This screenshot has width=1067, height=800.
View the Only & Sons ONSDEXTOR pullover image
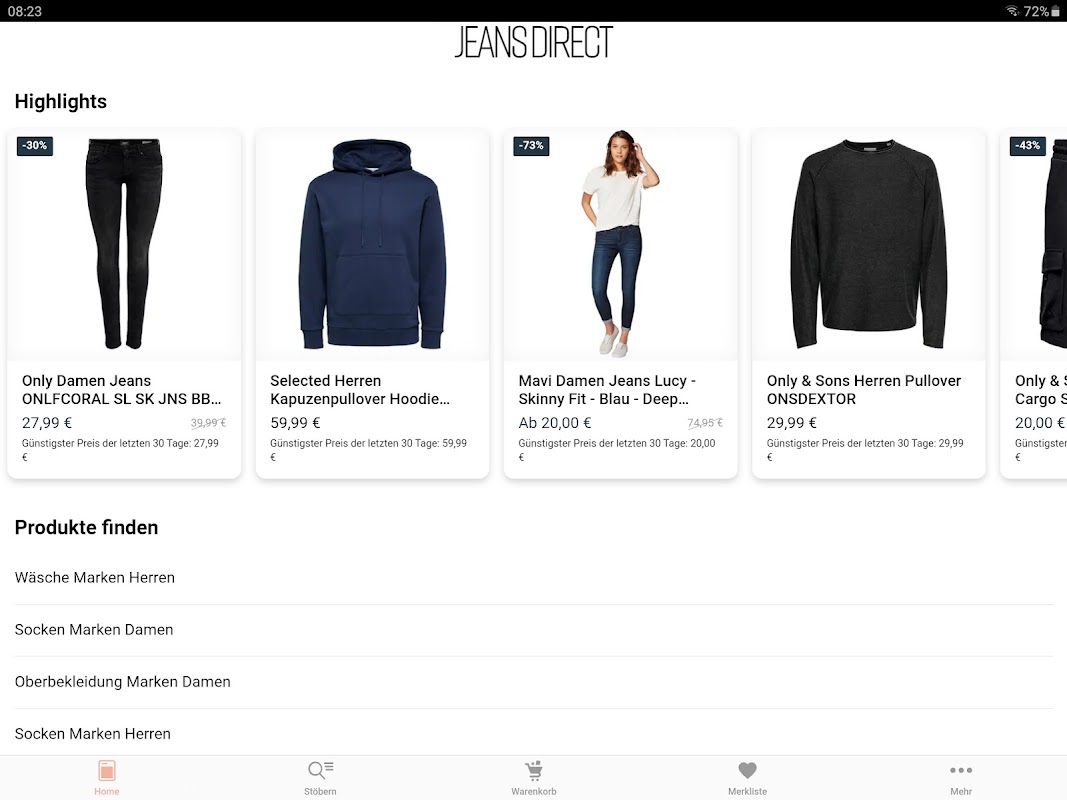(869, 244)
